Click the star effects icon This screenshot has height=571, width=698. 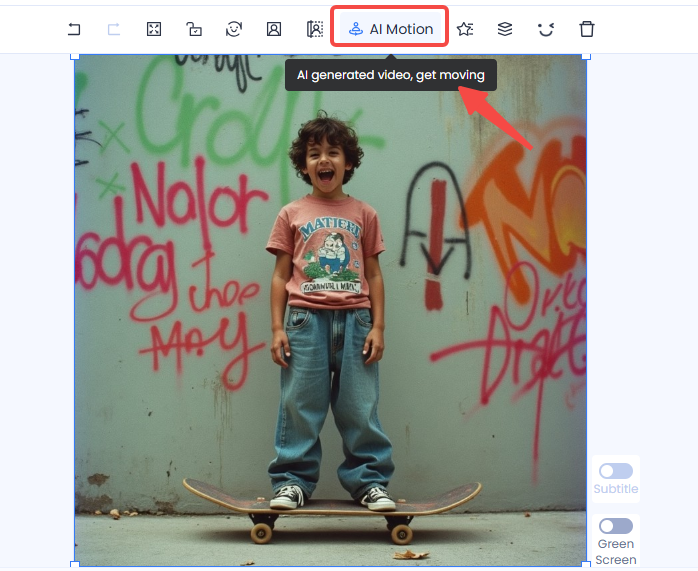(x=465, y=29)
